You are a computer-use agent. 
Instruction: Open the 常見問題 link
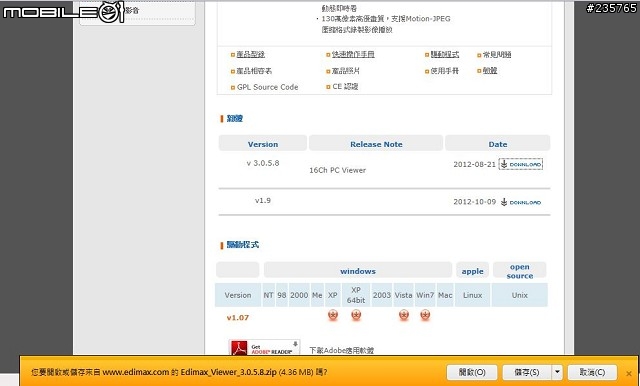tap(497, 55)
